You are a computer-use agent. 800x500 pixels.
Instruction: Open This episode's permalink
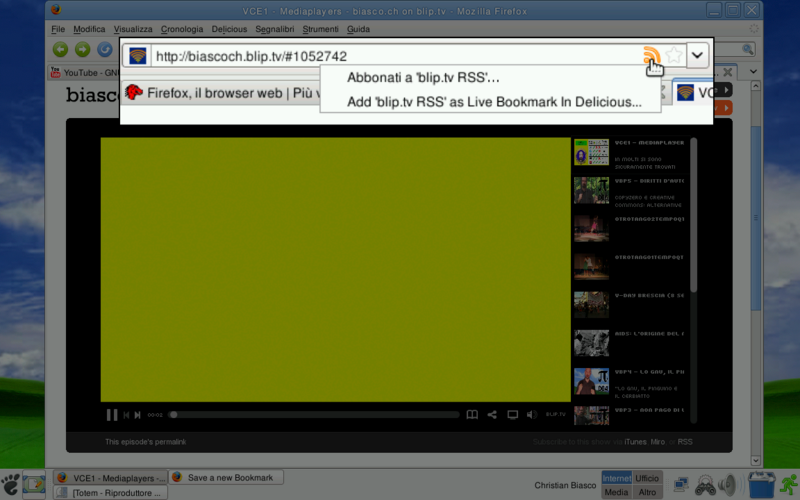pos(145,442)
